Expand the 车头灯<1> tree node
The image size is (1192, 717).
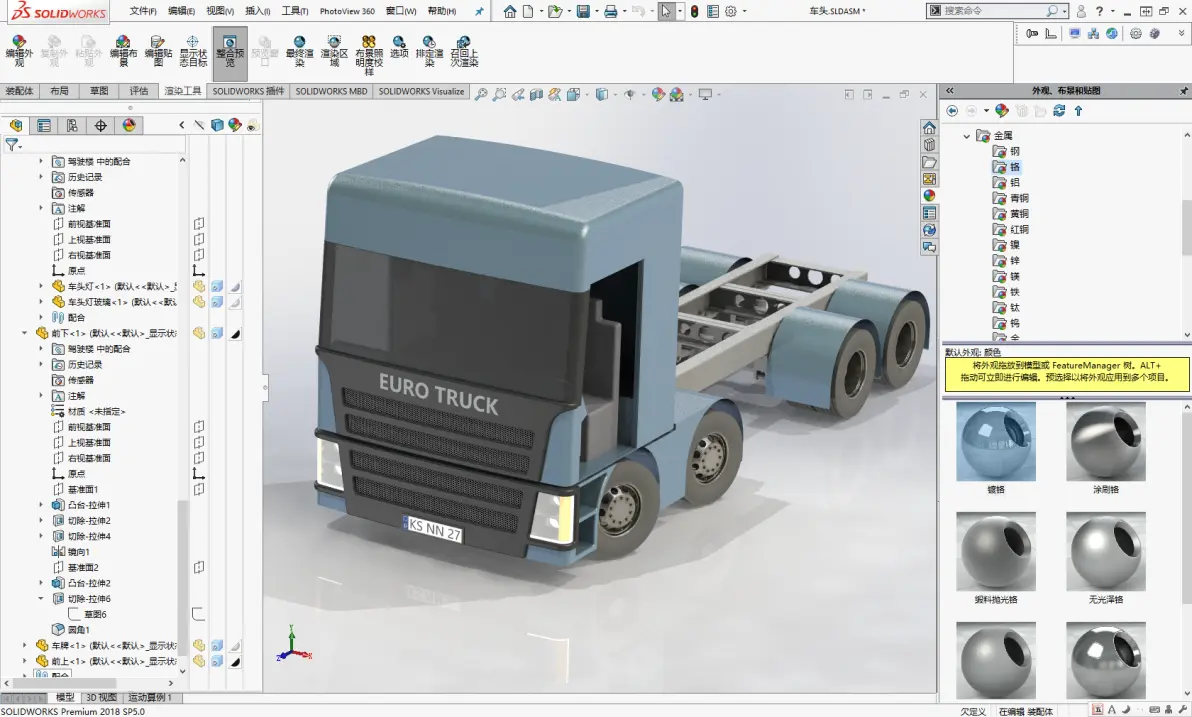41,287
